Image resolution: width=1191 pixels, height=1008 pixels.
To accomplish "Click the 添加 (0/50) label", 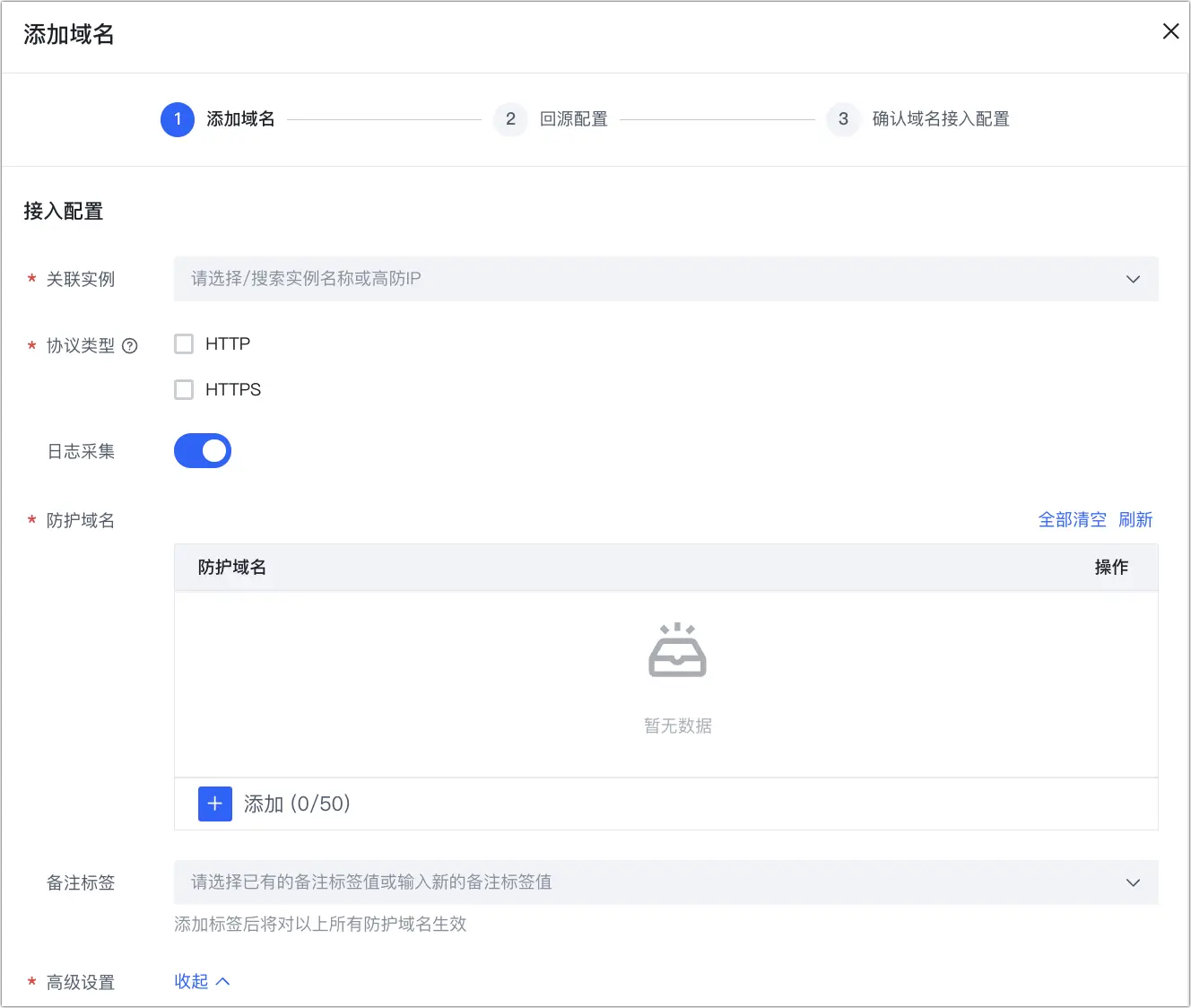I will (297, 804).
